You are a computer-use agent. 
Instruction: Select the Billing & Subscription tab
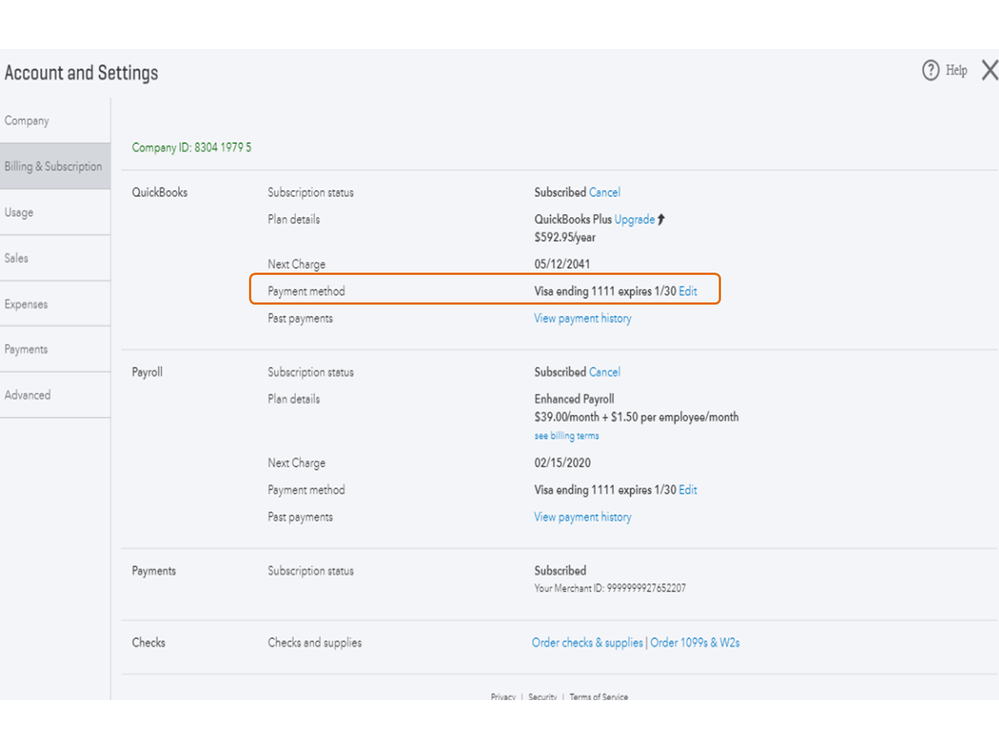pos(53,167)
